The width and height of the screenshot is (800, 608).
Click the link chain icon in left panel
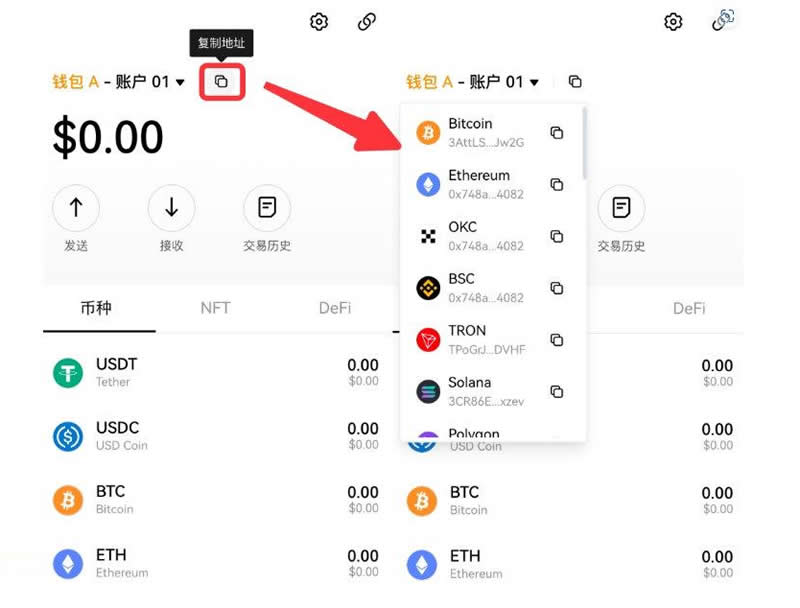tap(367, 22)
